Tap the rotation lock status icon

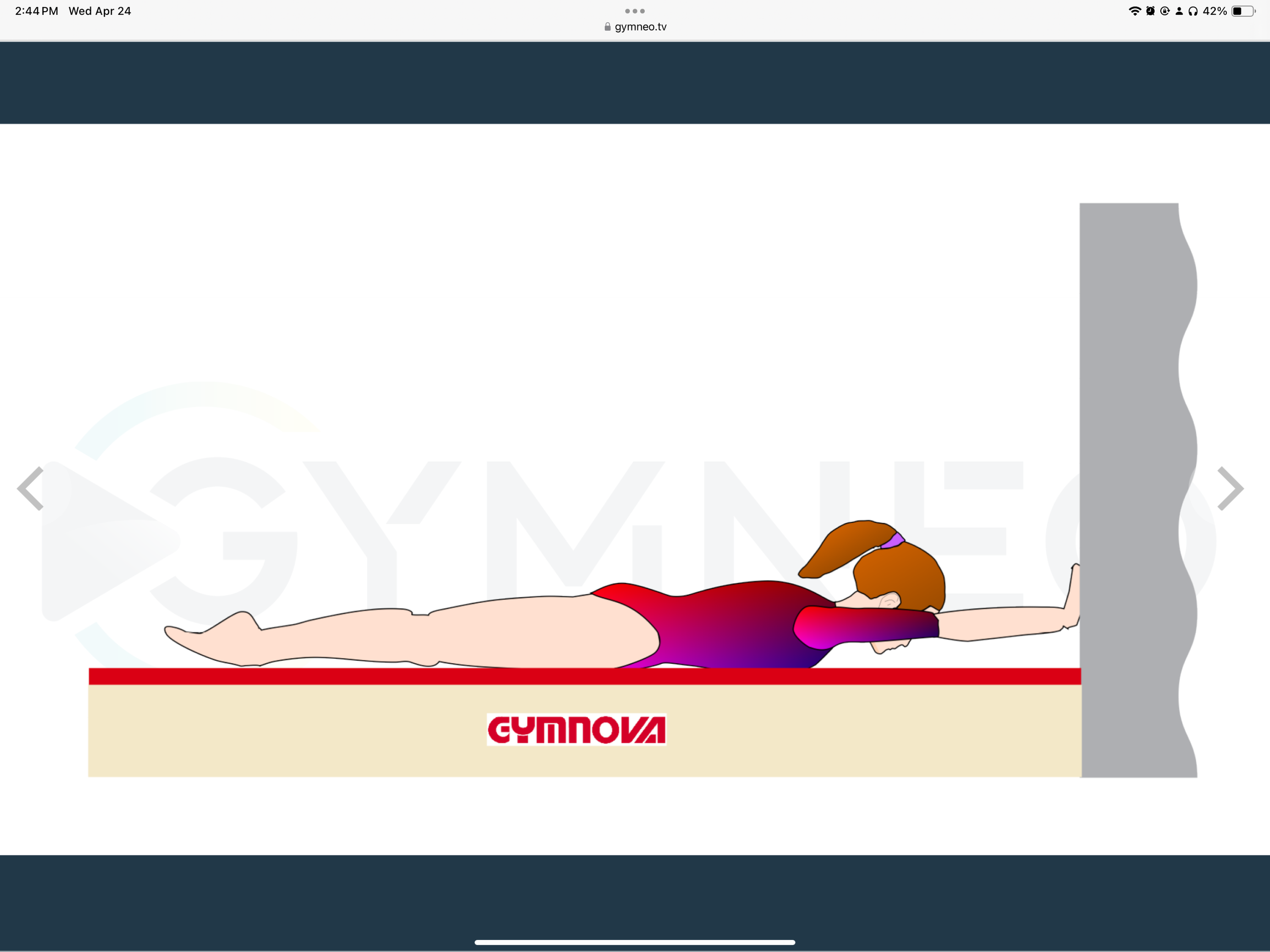coord(1165,11)
